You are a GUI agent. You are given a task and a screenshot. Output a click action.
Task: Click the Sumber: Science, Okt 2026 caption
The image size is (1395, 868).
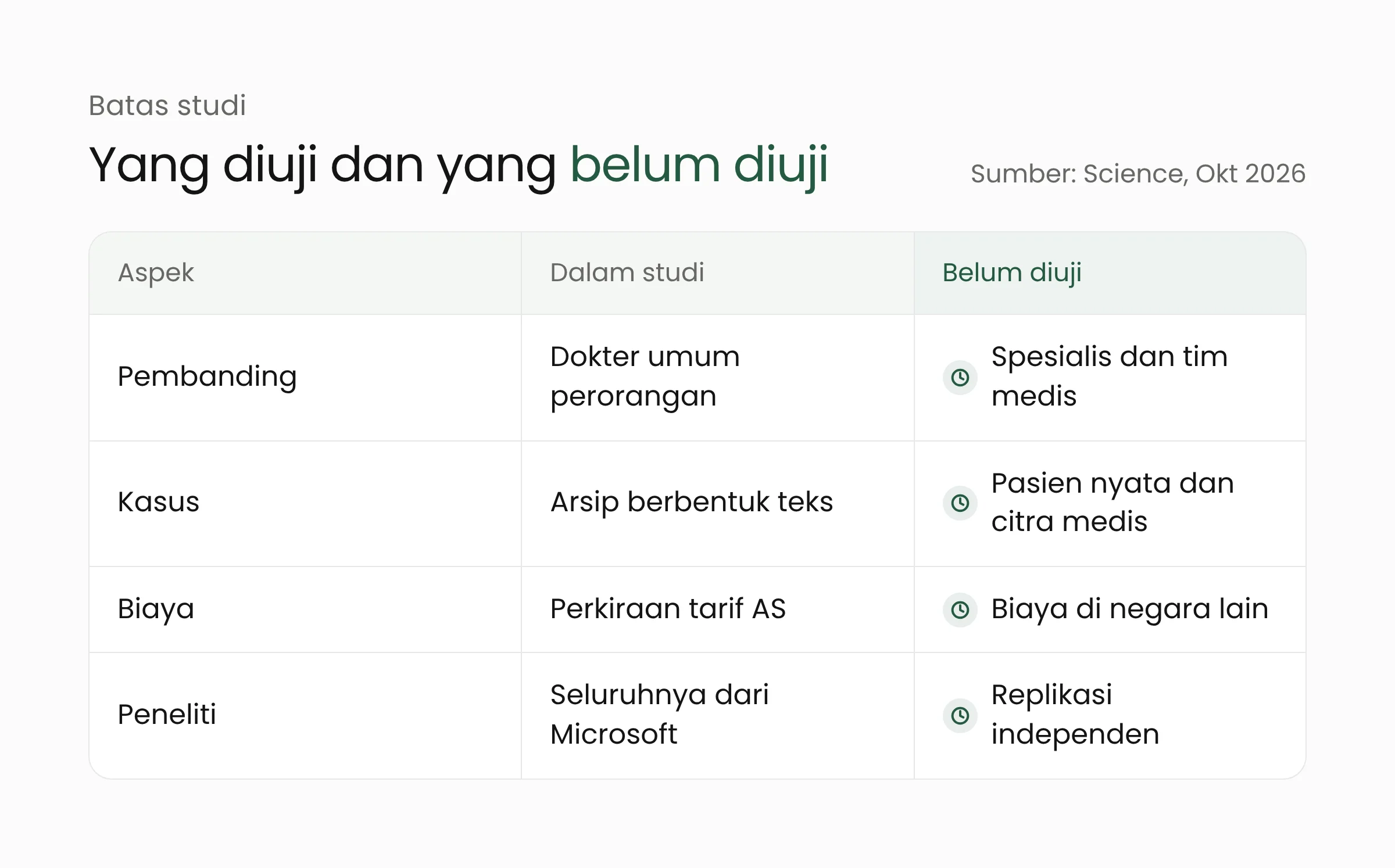click(x=1138, y=174)
